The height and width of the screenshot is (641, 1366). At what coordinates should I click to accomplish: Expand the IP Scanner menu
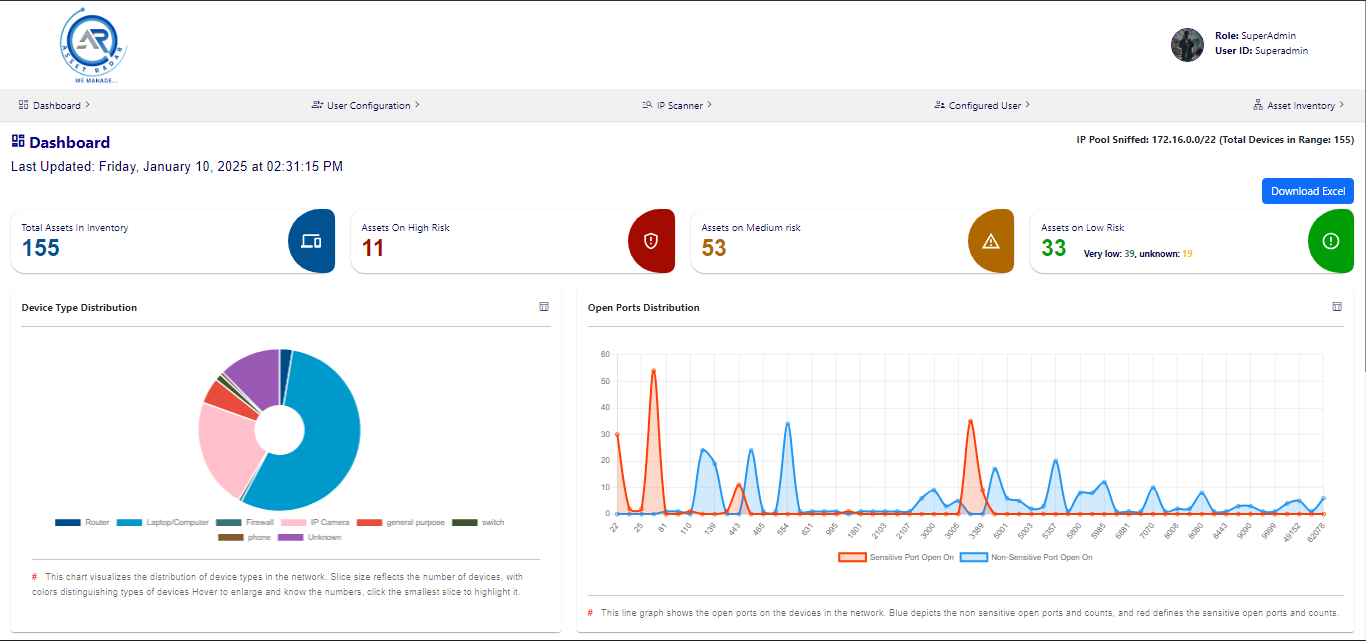coord(677,105)
